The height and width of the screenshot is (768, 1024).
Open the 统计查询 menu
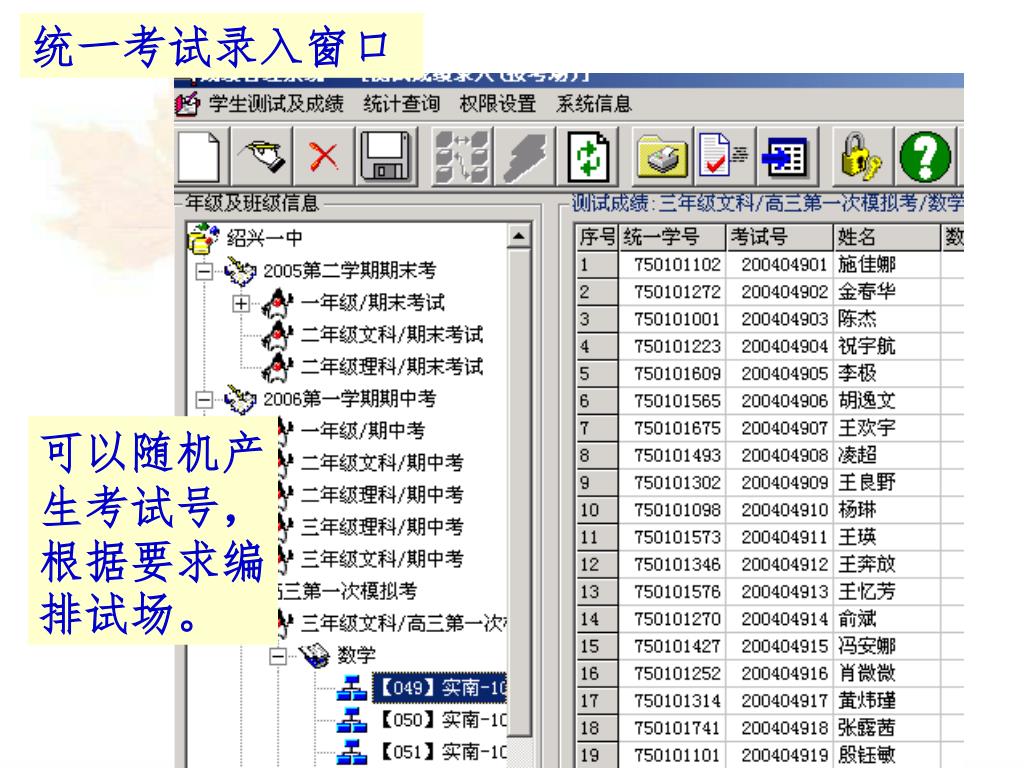[401, 104]
